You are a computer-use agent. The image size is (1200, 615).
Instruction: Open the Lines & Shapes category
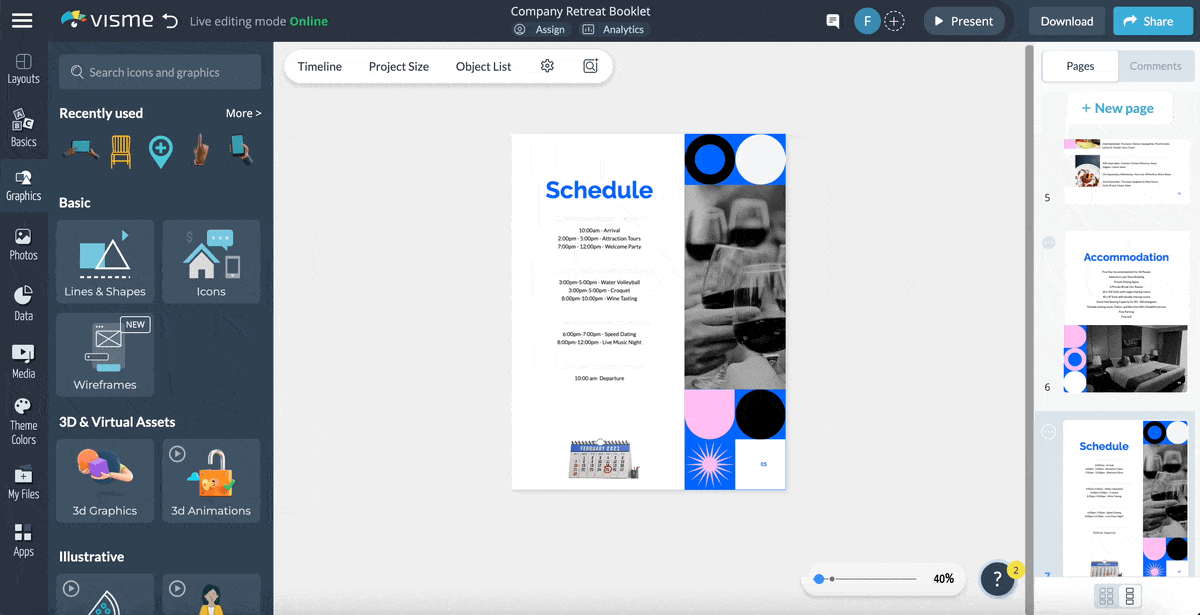coord(105,262)
